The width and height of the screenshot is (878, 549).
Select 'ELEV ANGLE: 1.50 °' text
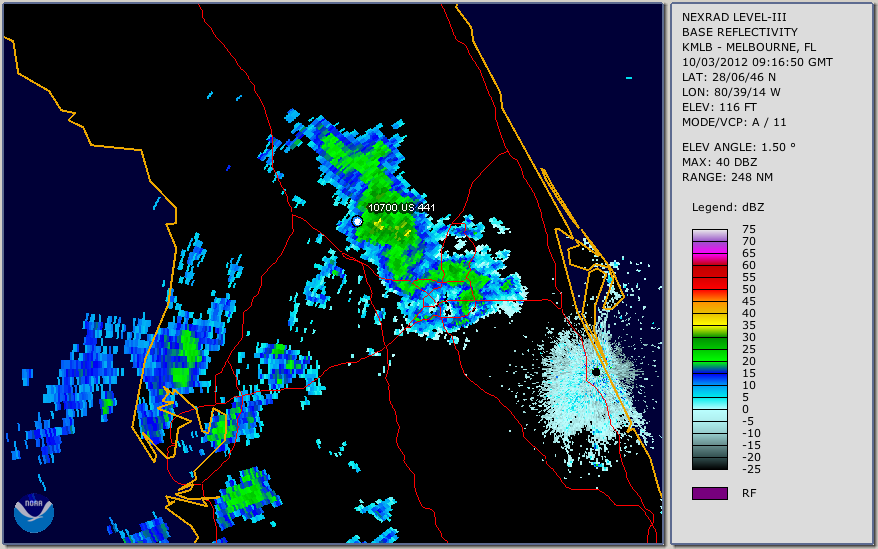tap(739, 147)
